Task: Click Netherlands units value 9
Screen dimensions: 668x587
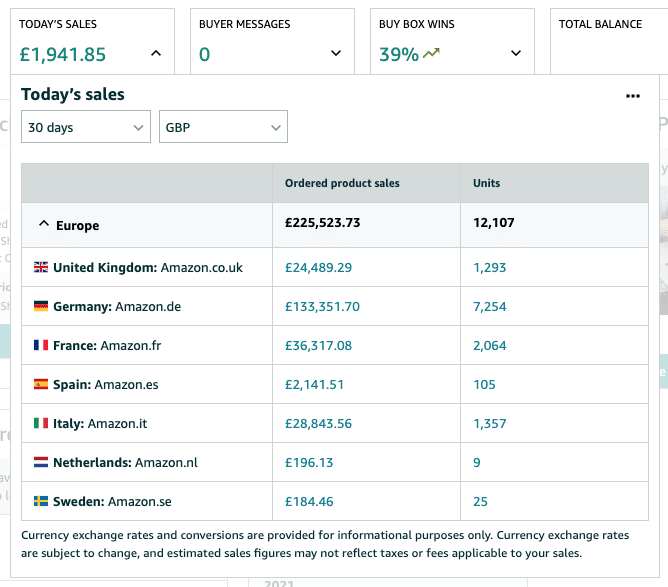Action: tap(477, 463)
